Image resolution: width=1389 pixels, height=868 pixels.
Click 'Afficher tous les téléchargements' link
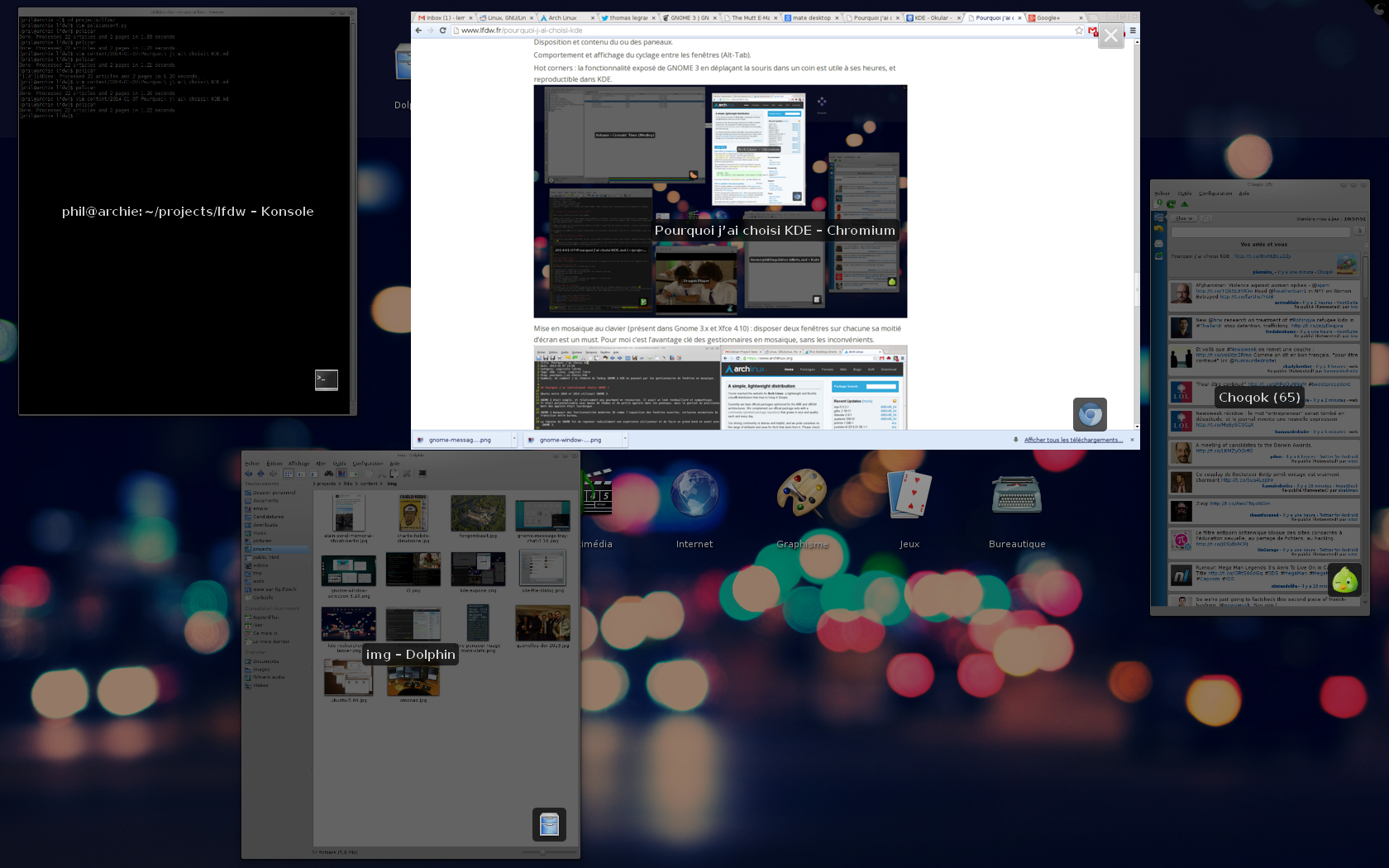1073,440
